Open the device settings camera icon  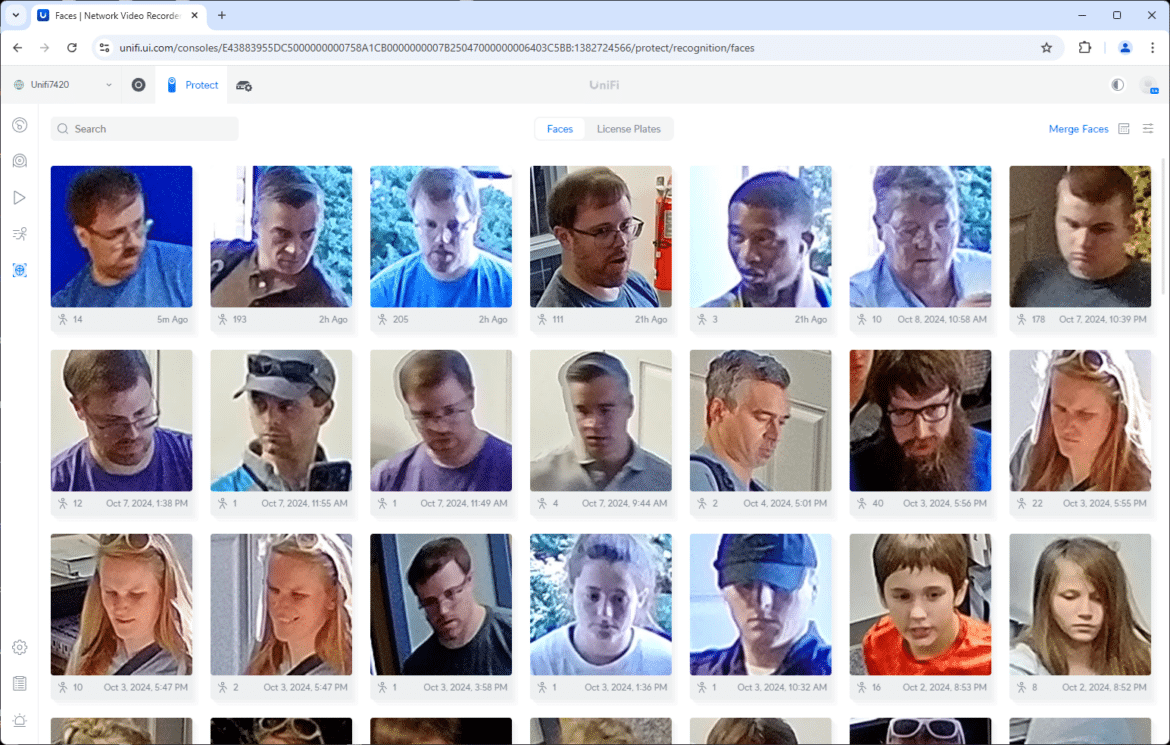244,85
